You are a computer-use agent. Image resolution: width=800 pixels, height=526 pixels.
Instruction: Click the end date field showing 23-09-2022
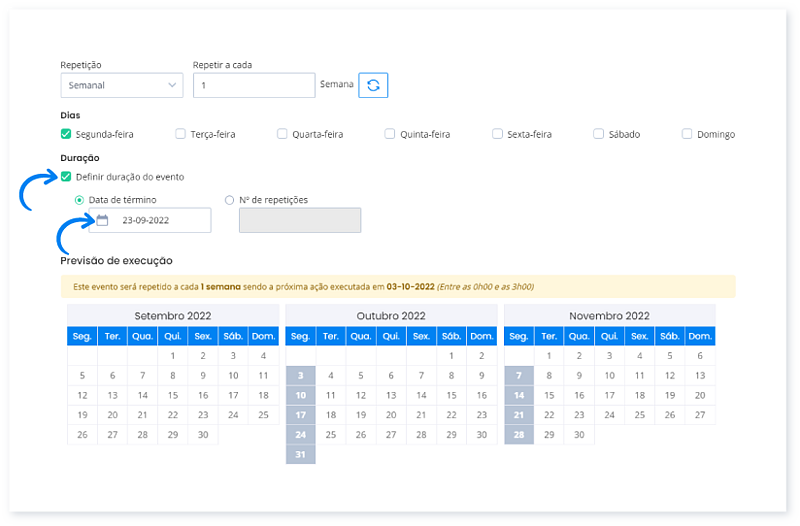[160, 220]
